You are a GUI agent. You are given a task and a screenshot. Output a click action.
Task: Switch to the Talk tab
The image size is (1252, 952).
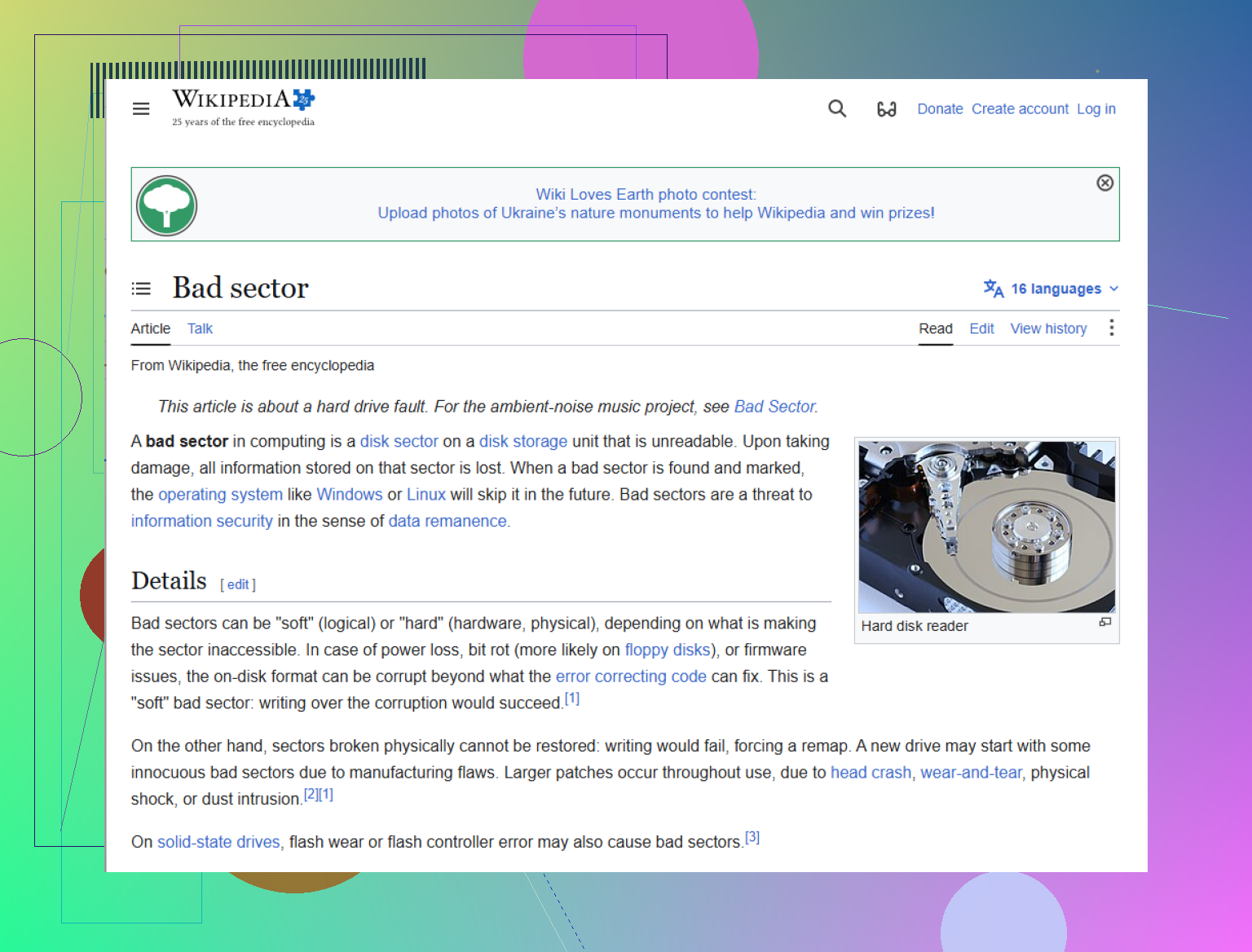pos(200,328)
